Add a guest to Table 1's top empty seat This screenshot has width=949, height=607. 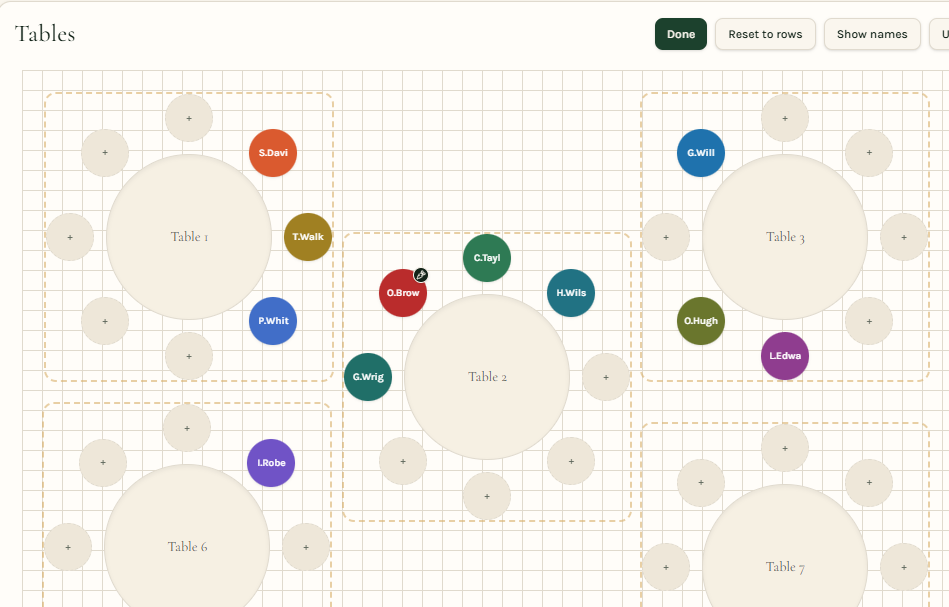pos(189,118)
